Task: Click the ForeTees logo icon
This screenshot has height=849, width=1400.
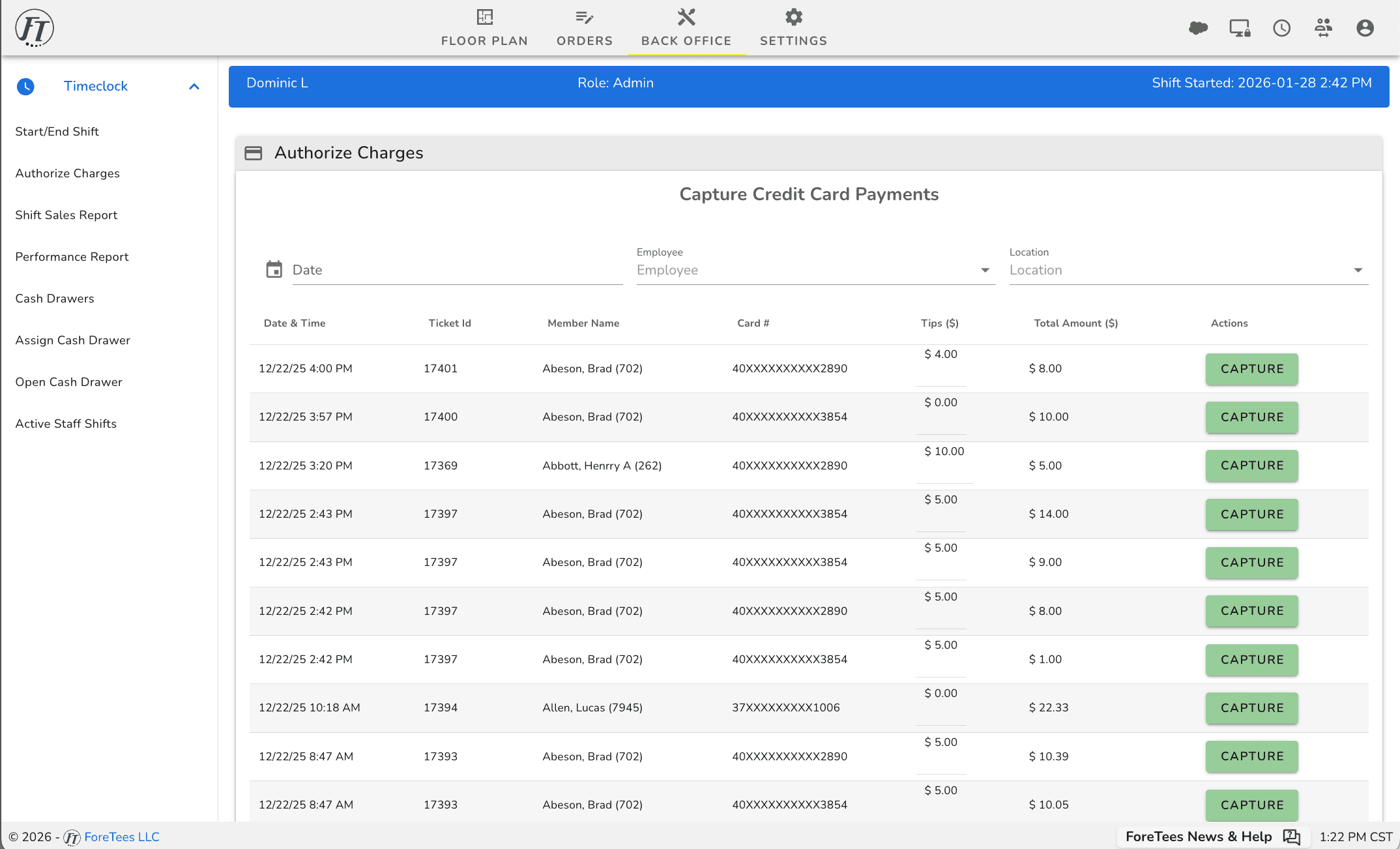Action: [35, 28]
